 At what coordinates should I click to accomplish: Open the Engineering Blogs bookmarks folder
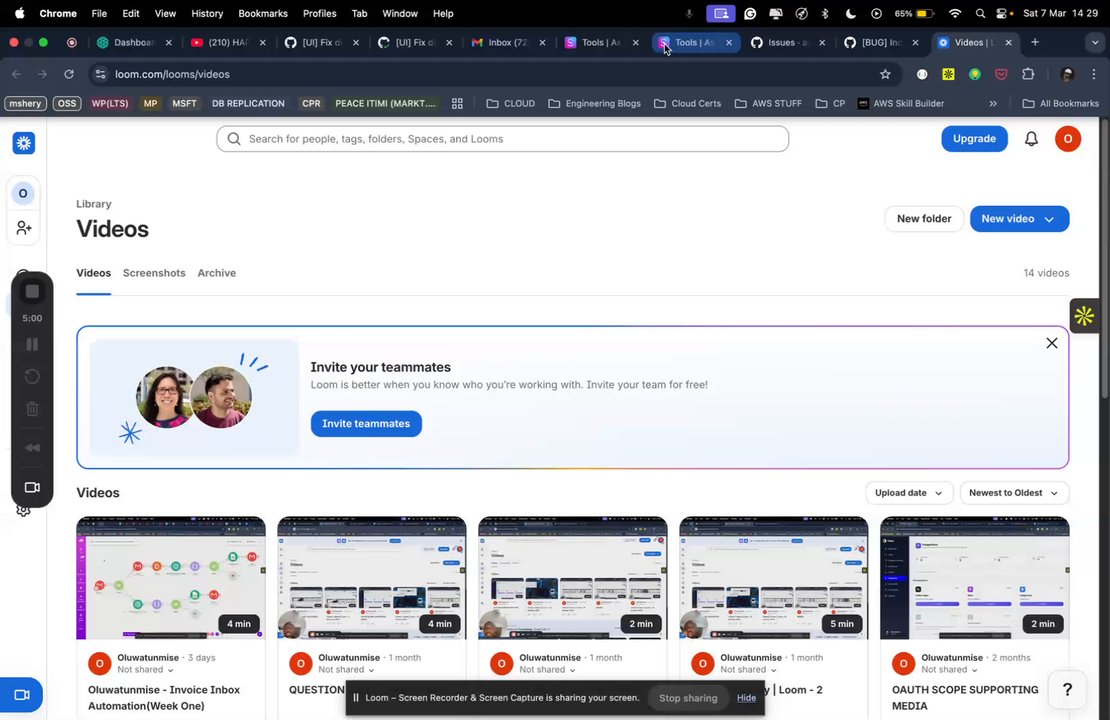[595, 103]
